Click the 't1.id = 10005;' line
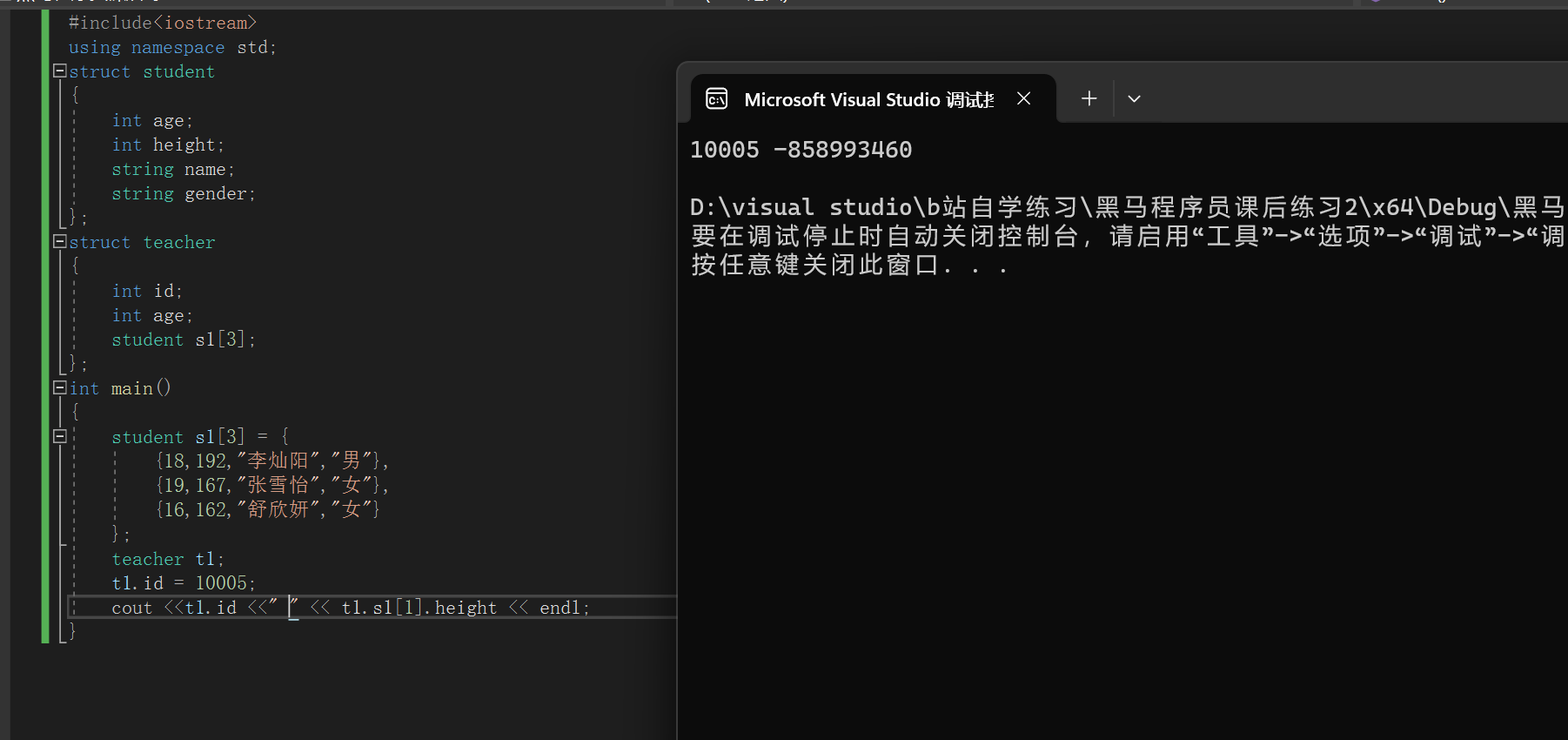 [x=184, y=583]
